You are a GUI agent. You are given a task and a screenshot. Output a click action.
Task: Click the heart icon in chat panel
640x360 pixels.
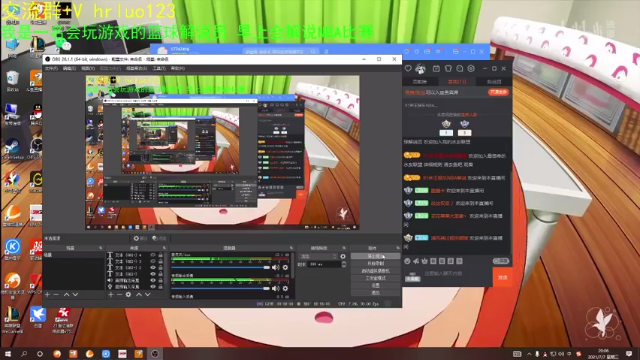pyautogui.click(x=408, y=69)
